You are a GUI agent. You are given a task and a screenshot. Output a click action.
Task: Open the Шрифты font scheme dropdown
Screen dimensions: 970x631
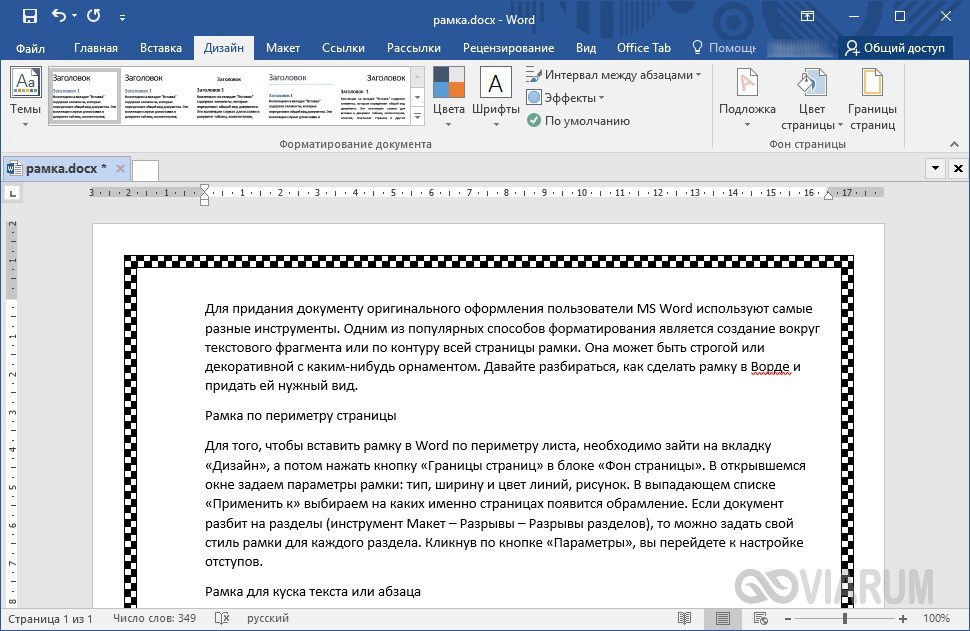(496, 98)
